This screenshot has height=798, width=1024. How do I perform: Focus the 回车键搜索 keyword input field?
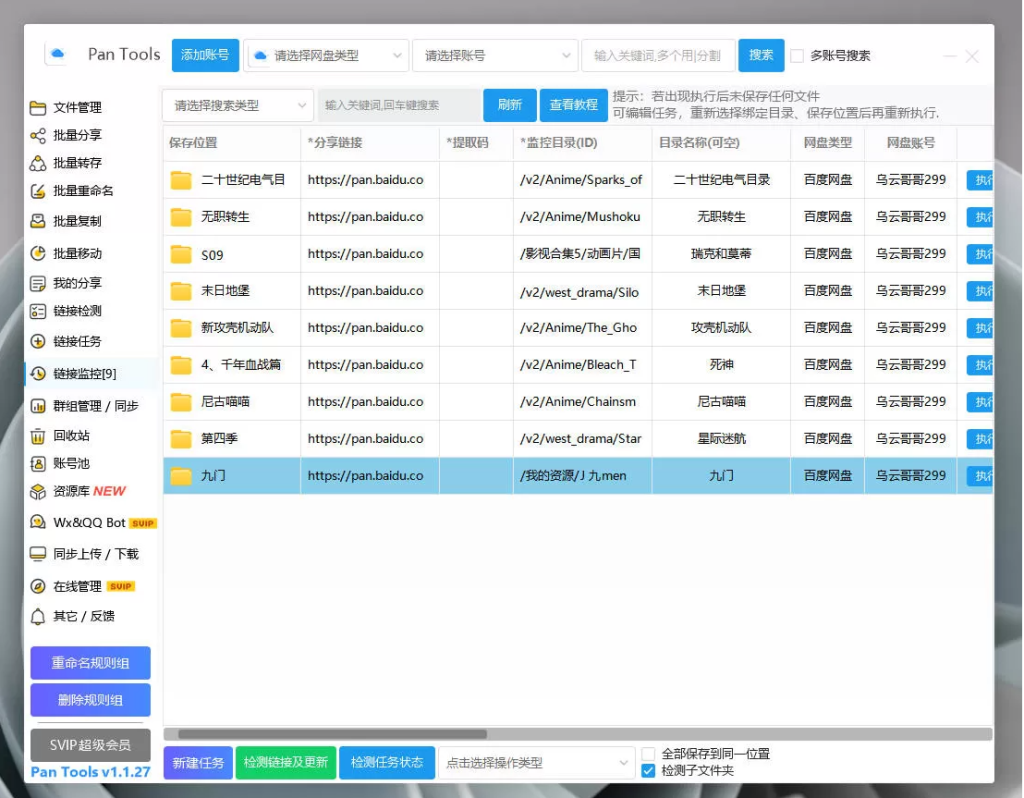[399, 105]
